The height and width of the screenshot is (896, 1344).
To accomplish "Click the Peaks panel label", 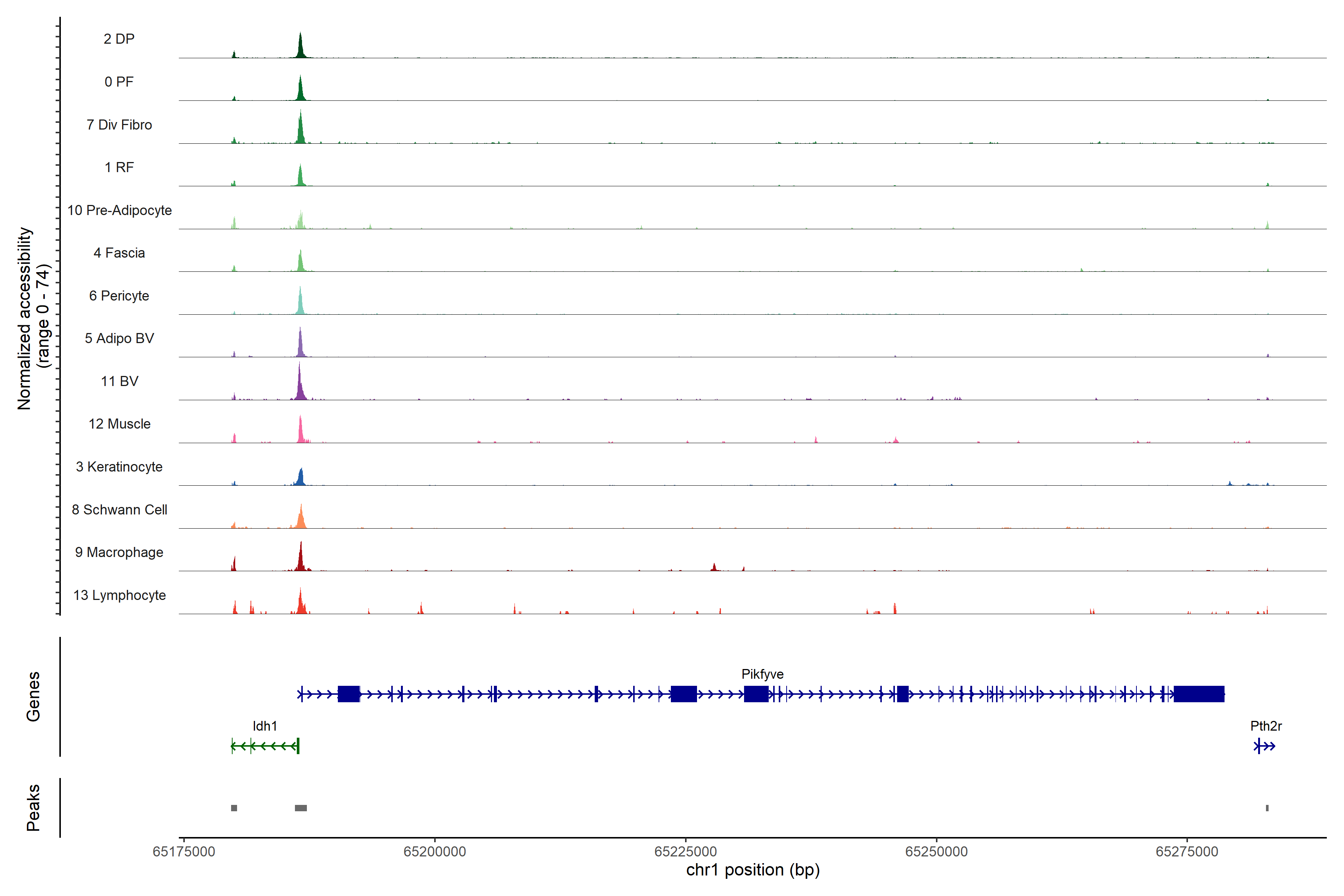I will 33,808.
